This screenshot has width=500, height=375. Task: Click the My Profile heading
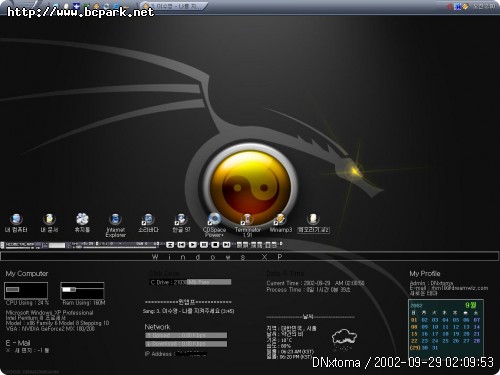425,274
